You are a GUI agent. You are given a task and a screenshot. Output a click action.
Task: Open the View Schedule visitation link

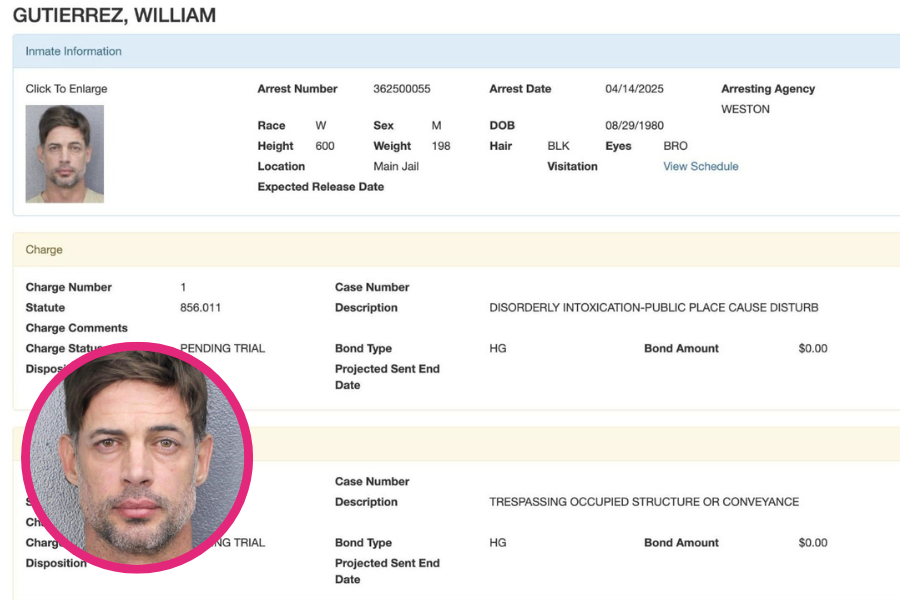coord(700,167)
